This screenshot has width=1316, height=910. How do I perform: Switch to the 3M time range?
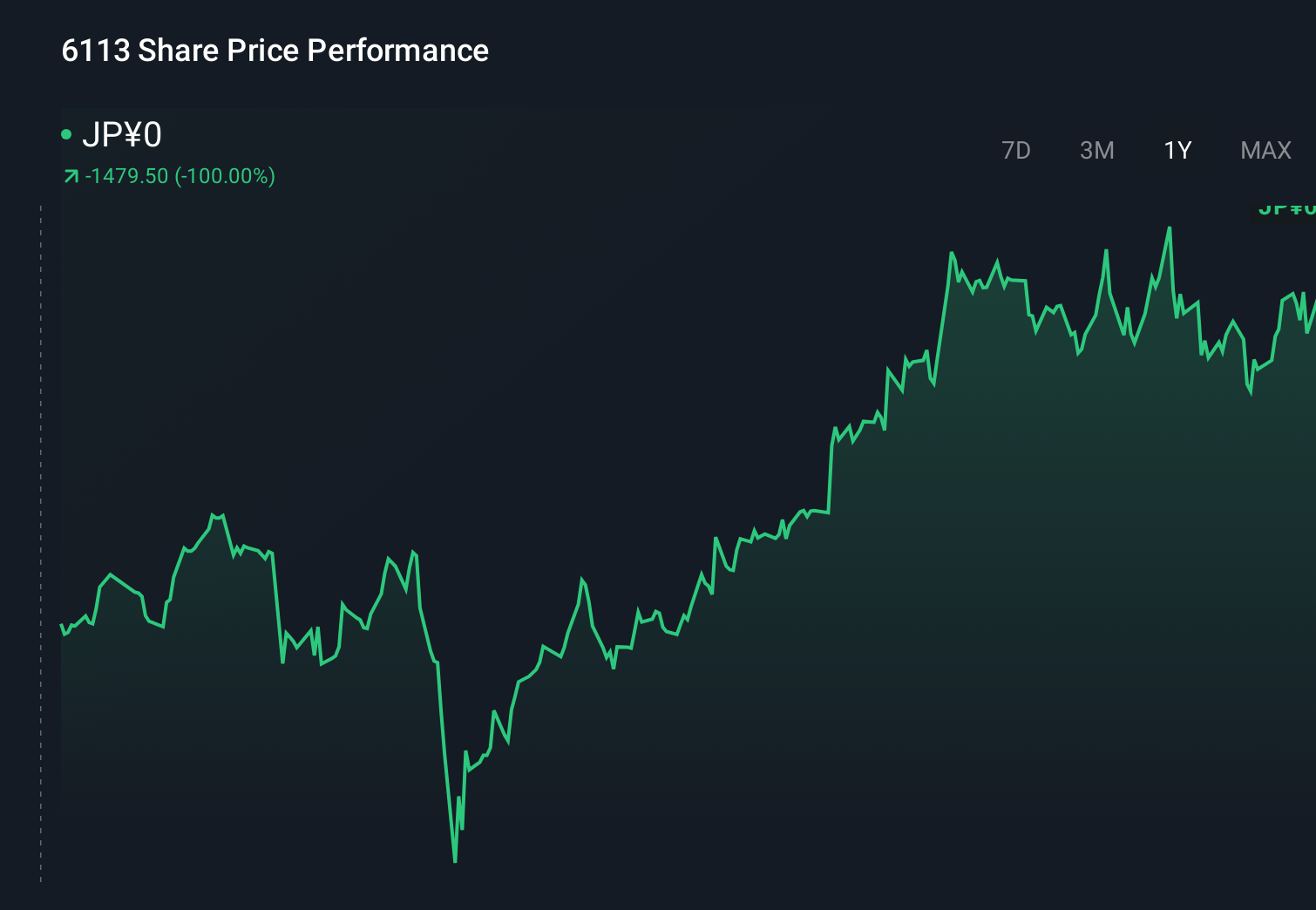click(1096, 150)
